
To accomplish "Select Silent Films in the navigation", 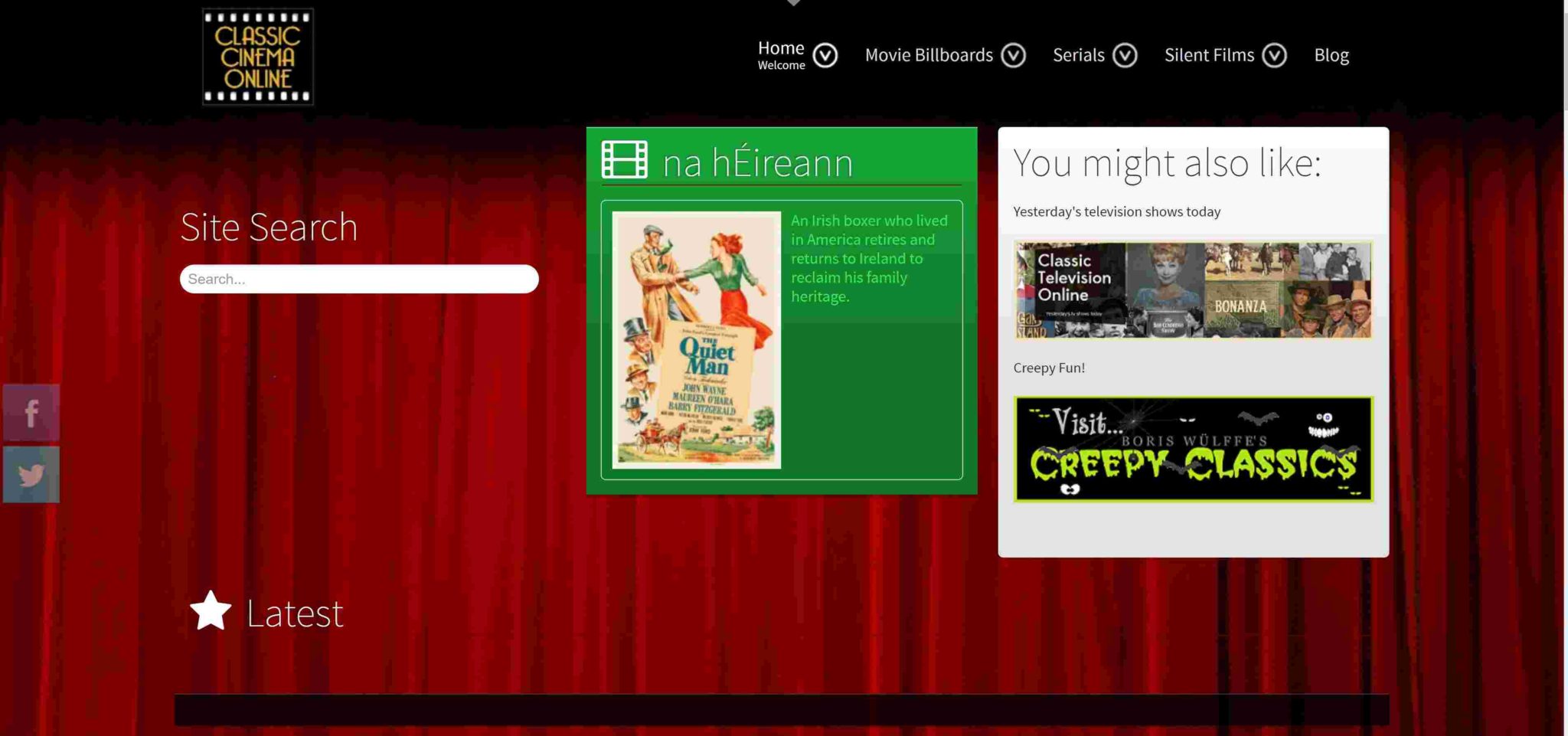I will [1208, 54].
